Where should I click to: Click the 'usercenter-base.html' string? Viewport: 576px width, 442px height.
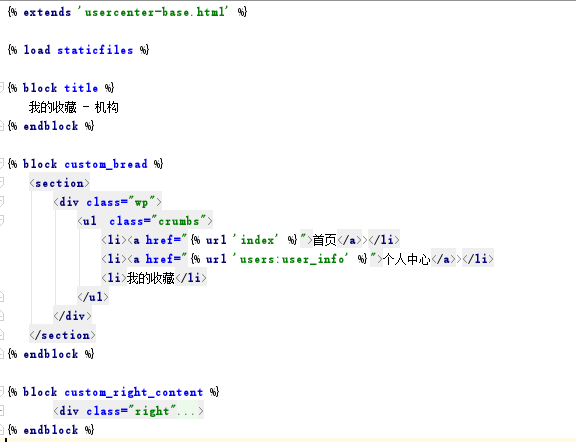153,12
